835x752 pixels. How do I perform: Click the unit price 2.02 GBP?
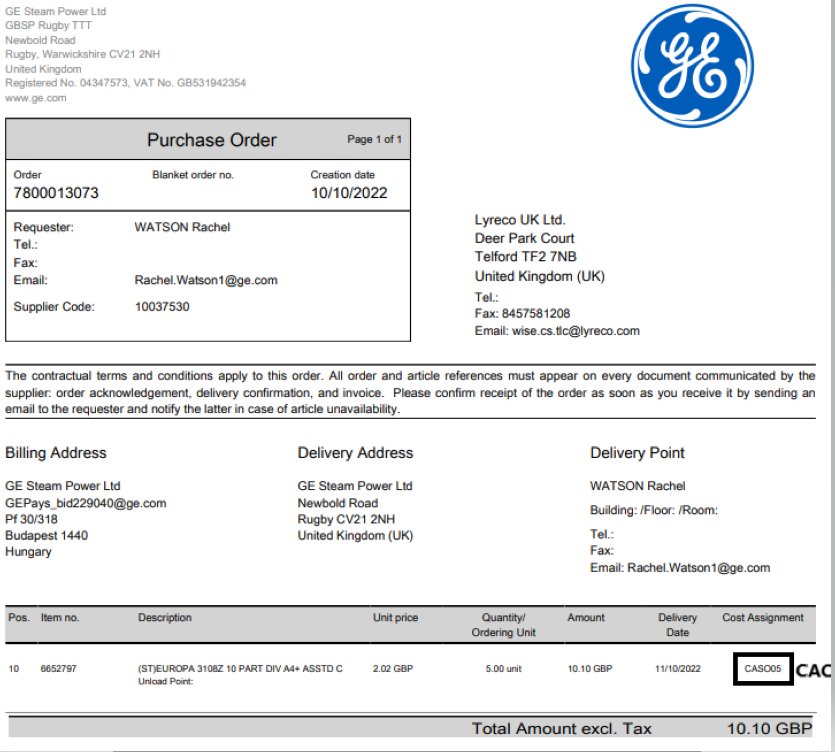(395, 668)
